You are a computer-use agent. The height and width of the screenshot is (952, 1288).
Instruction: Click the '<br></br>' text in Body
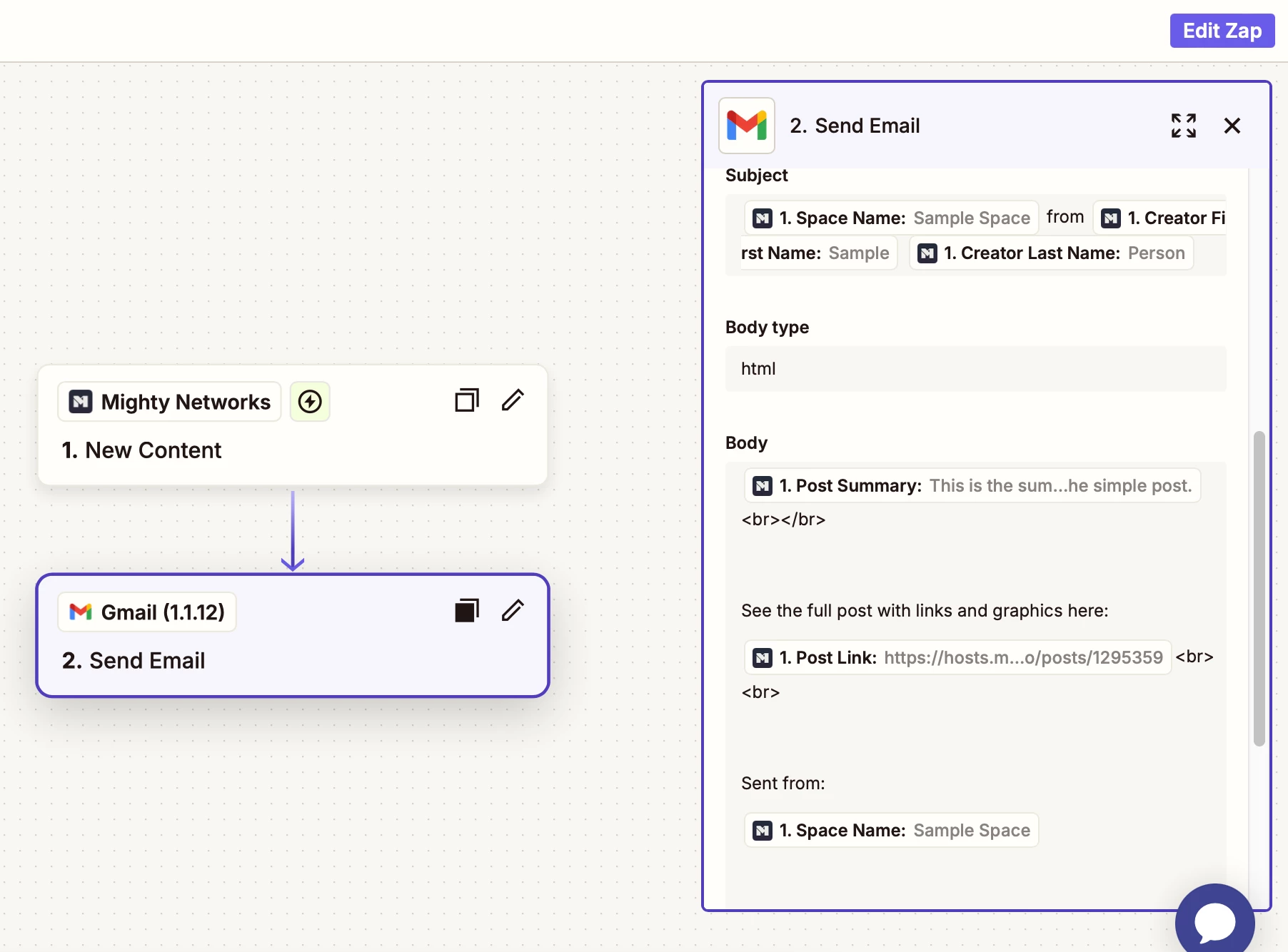pyautogui.click(x=783, y=520)
